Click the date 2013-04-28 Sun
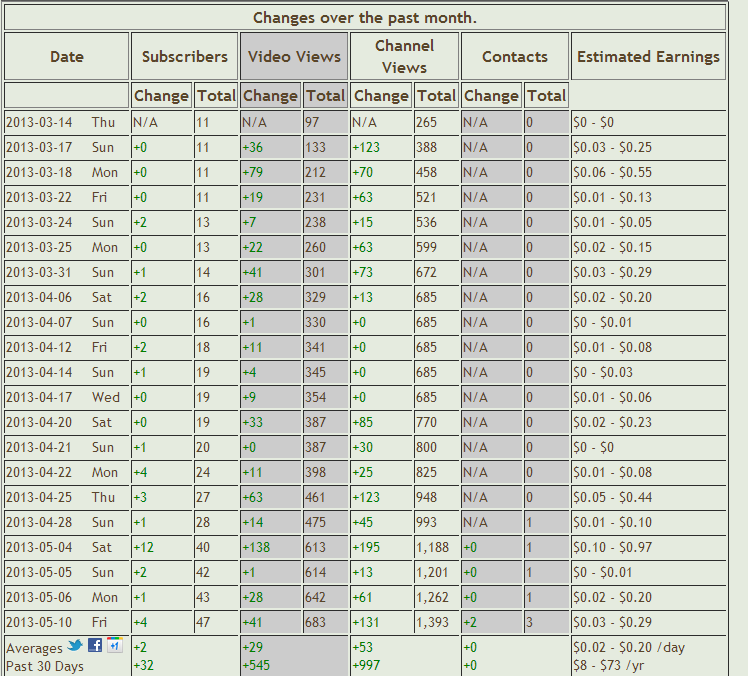The image size is (748, 676). tap(60, 522)
